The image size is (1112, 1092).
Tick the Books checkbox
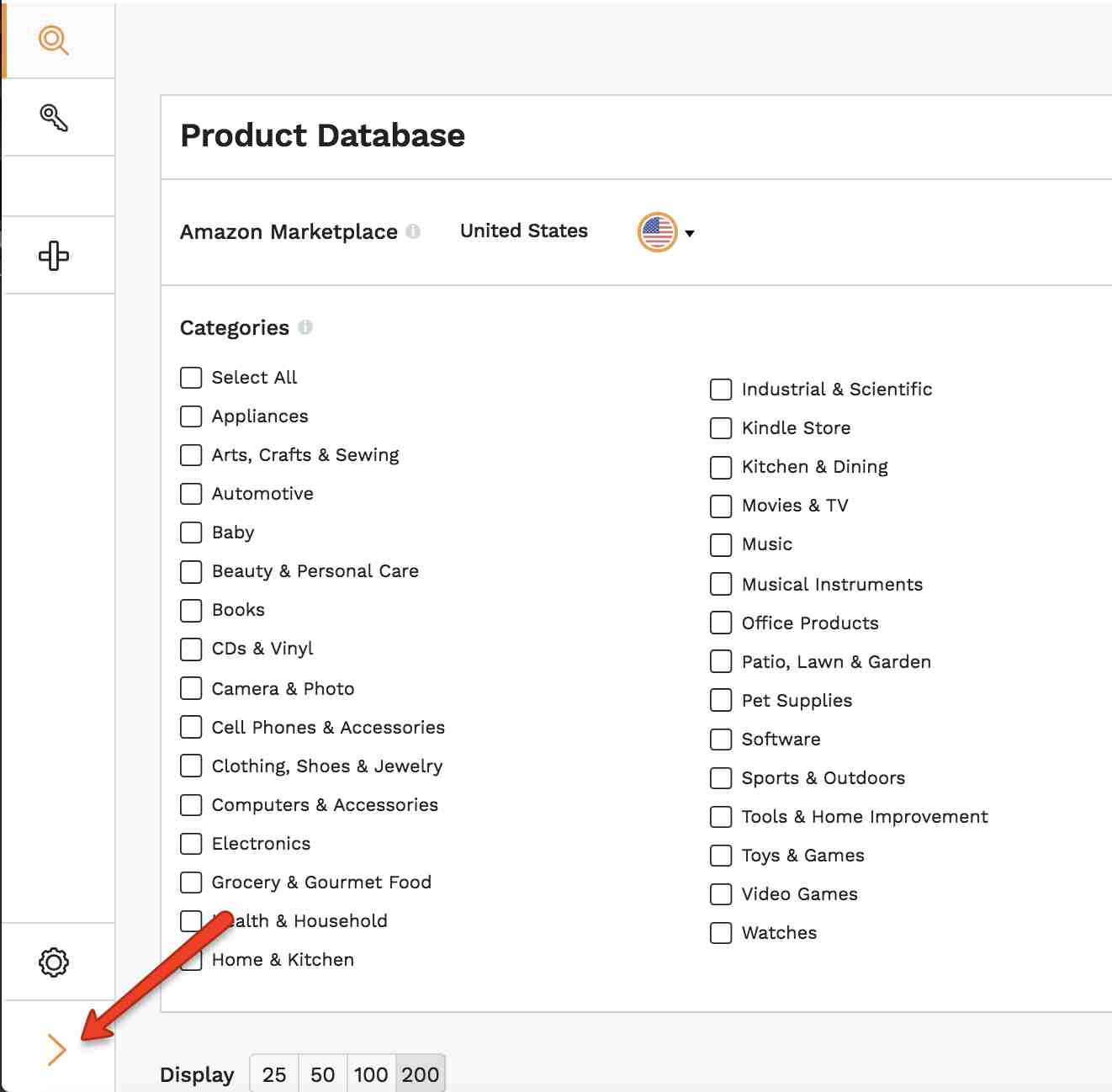pyautogui.click(x=191, y=611)
